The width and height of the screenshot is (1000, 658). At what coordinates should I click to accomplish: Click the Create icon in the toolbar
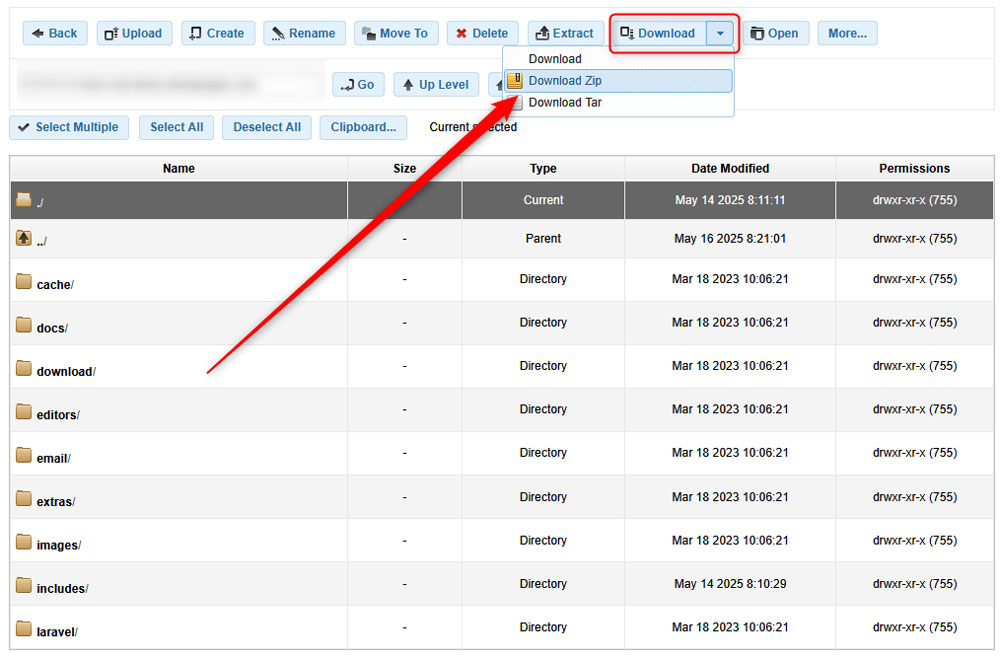tap(217, 32)
